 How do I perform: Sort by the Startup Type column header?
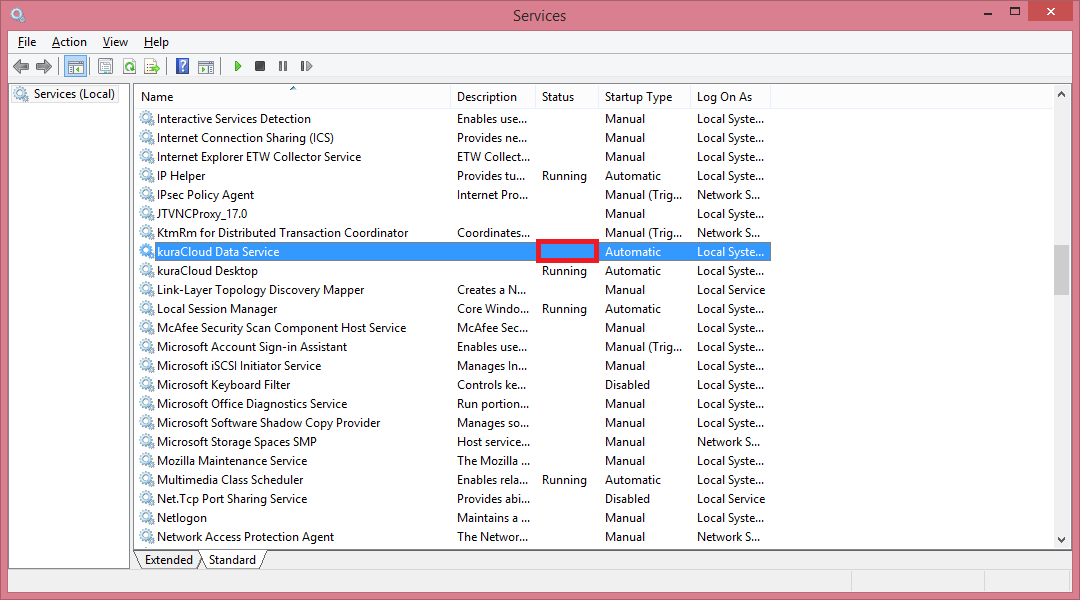click(x=638, y=97)
